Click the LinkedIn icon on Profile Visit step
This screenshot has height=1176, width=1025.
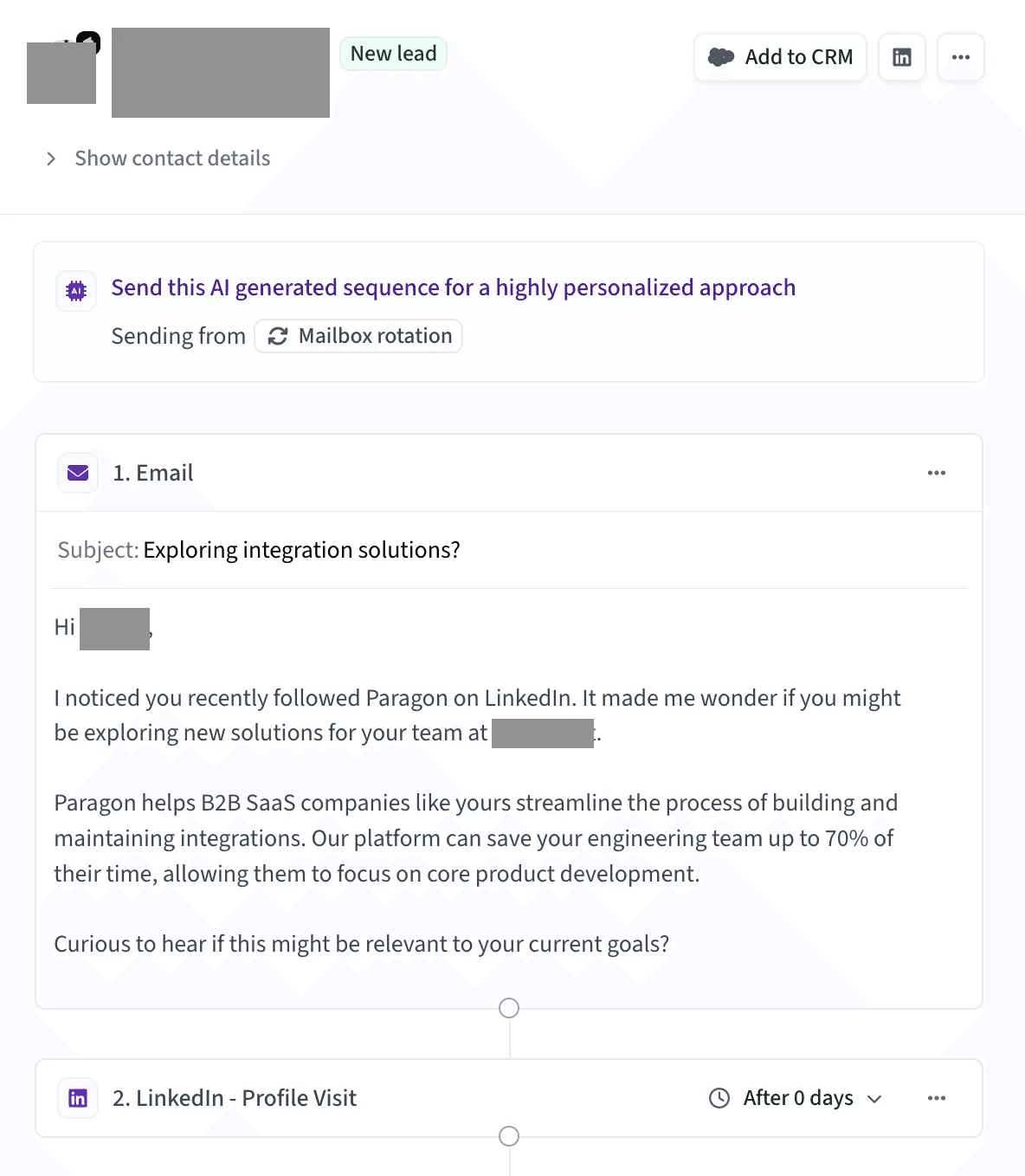[x=78, y=1098]
